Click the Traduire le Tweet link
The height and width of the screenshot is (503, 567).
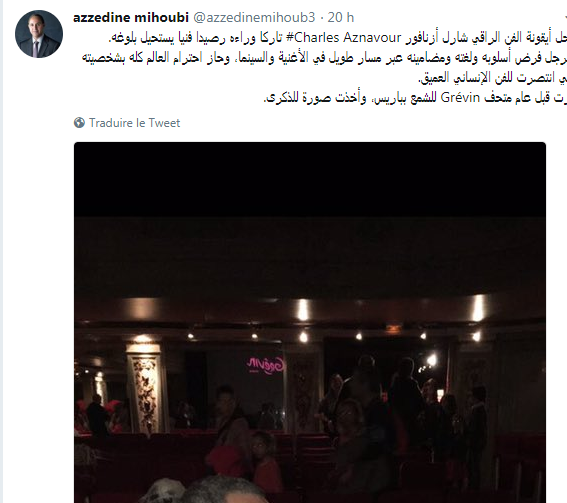(x=135, y=123)
